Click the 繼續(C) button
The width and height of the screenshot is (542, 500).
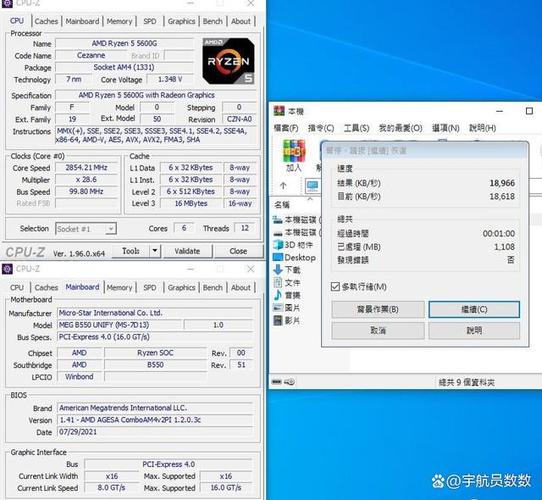tap(474, 309)
